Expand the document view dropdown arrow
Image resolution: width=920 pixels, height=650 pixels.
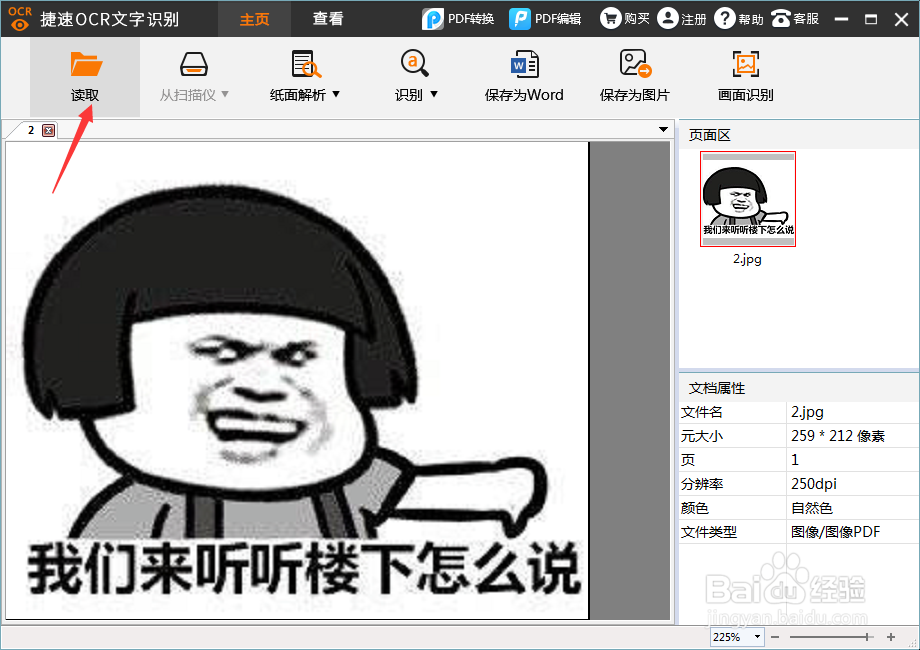[662, 129]
